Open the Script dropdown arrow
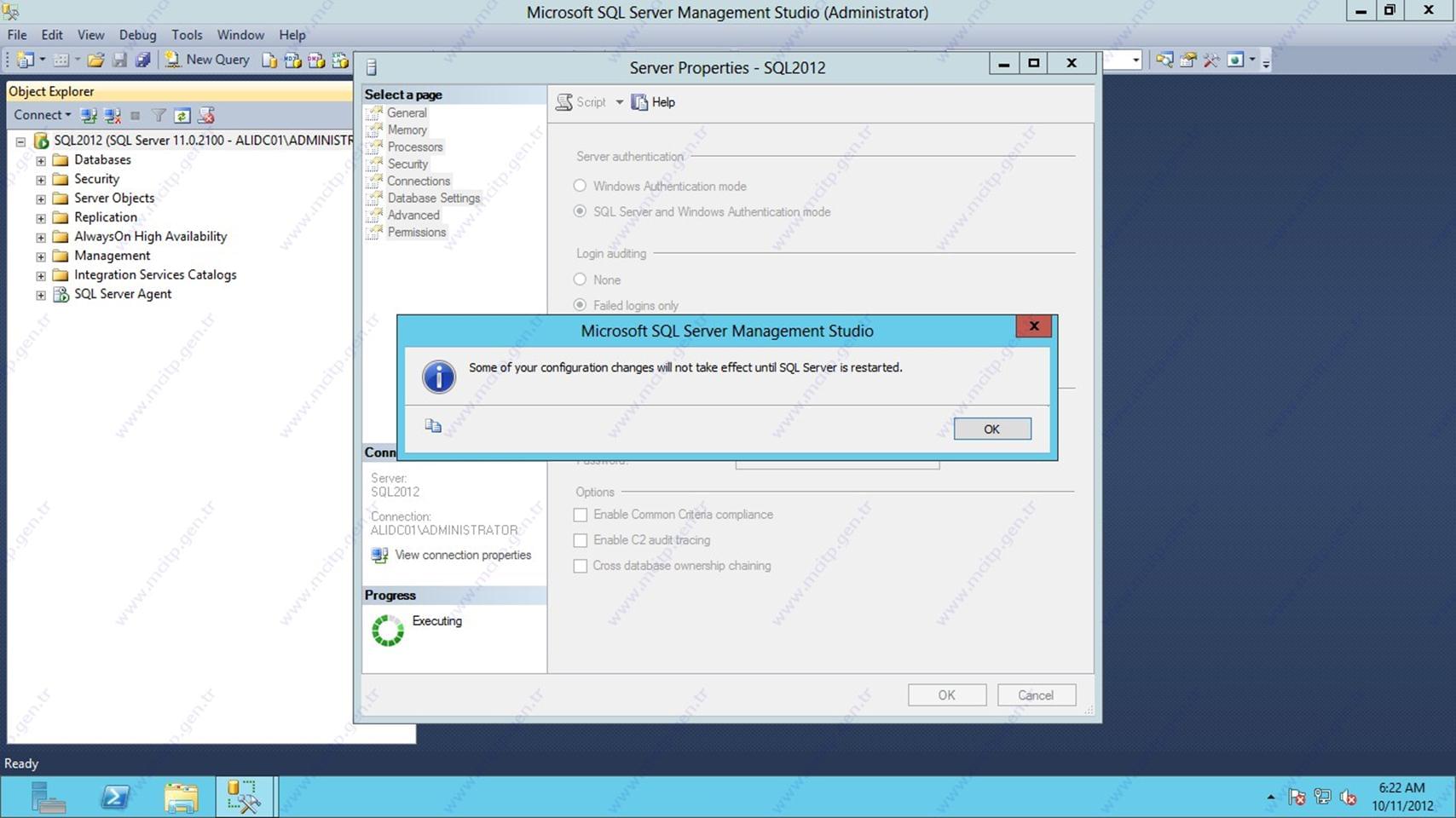Screen dimensions: 1456x818 (x=620, y=102)
